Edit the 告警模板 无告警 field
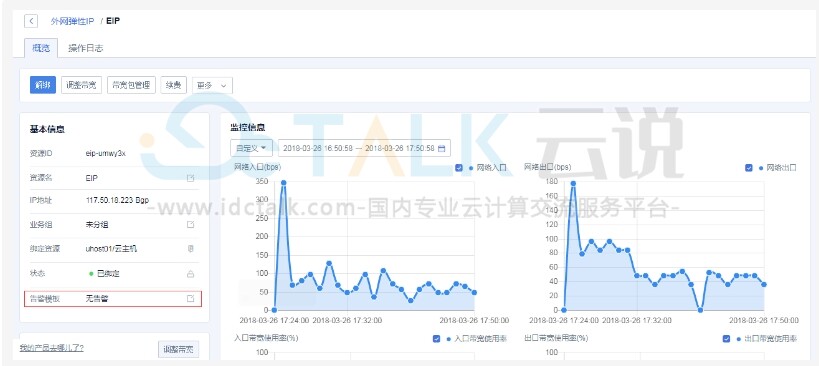Screen dimensions: 819x366 [190, 298]
